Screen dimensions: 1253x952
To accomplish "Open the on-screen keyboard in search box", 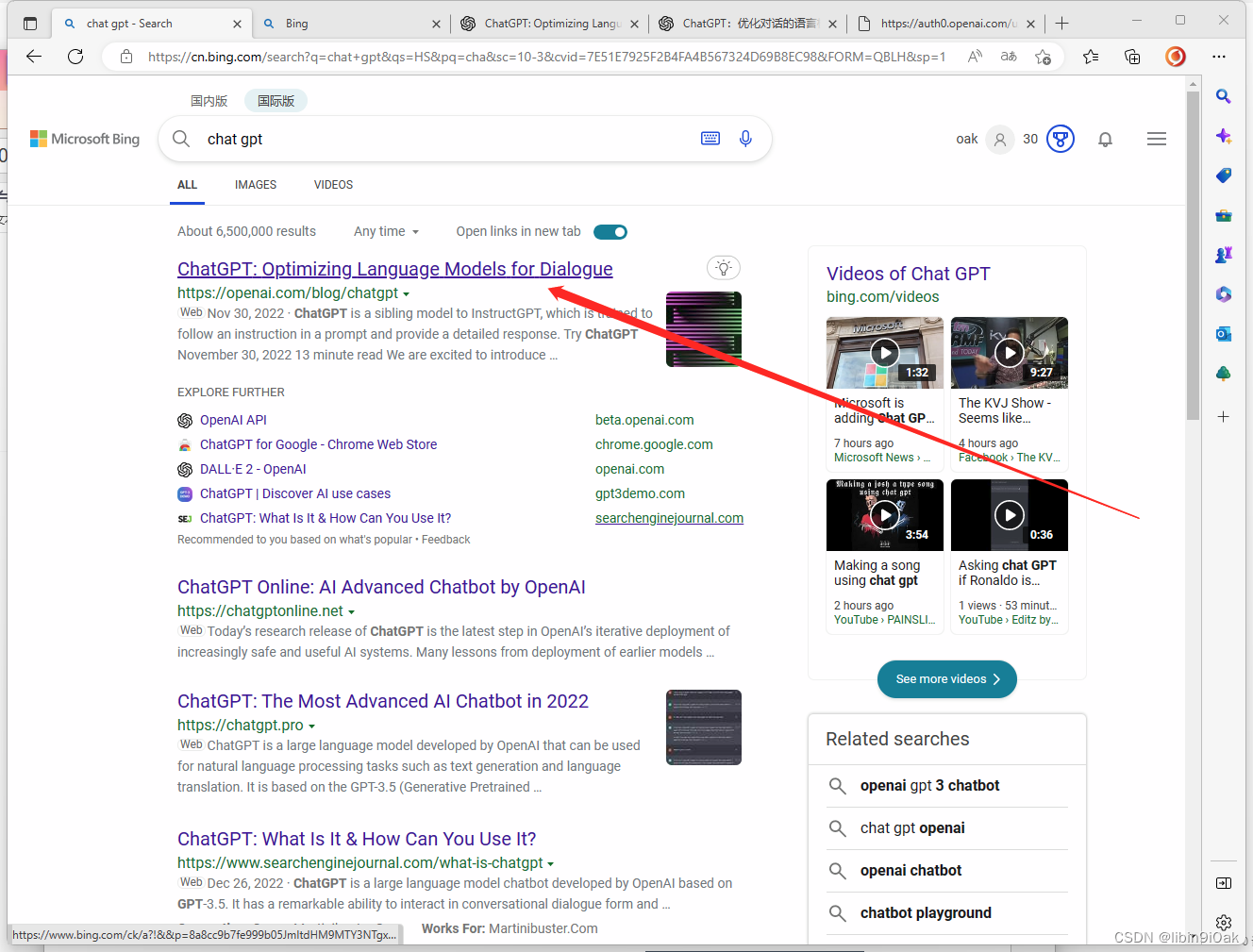I will [710, 139].
